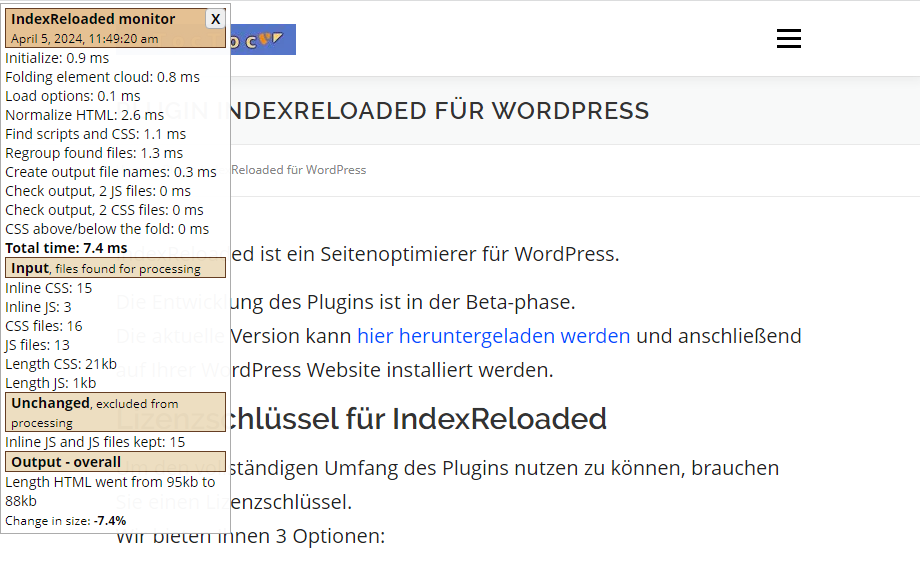This screenshot has width=920, height=567.
Task: Click the 'Regroup found files: 1.3 ms' entry
Action: (94, 153)
